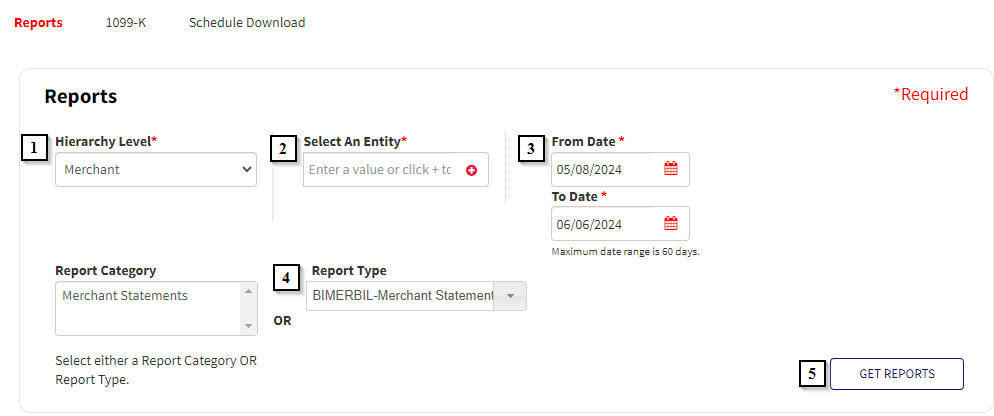The width and height of the screenshot is (994, 416).
Task: Click the GET REPORTS button
Action: tap(897, 374)
